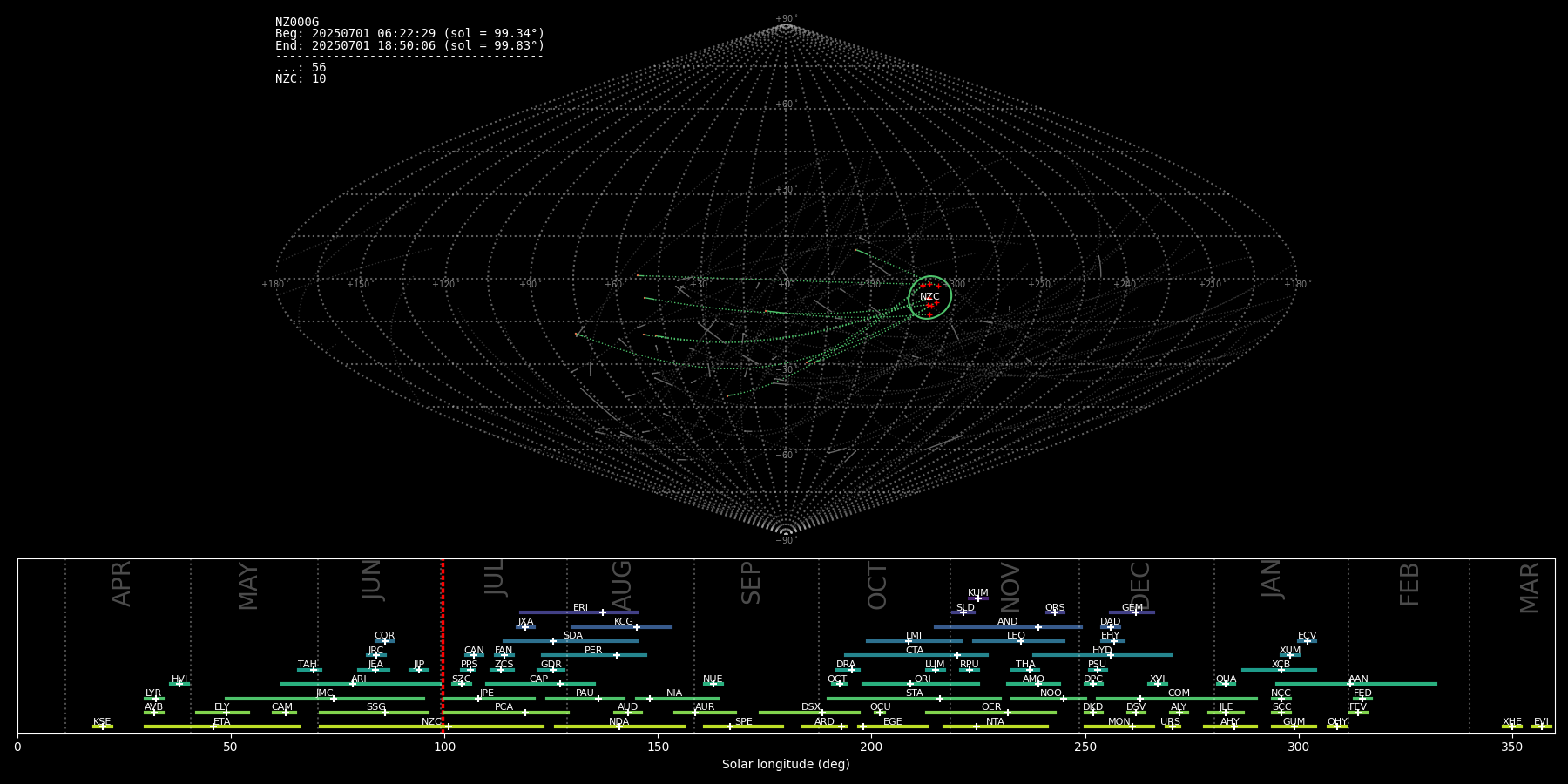The height and width of the screenshot is (784, 1568).
Task: Select the AND shower activity bar
Action: coord(1008,627)
